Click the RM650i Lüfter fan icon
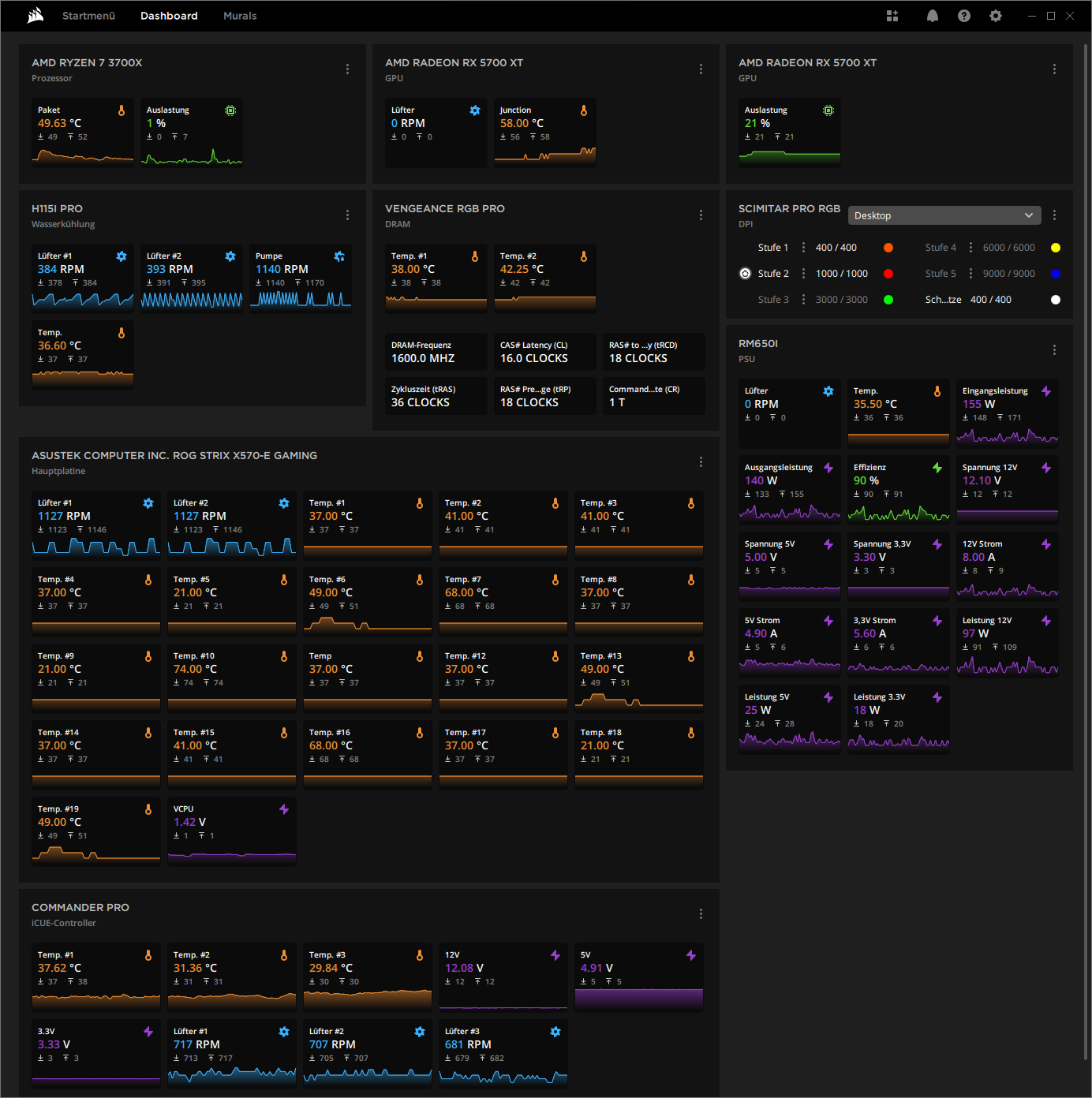 click(828, 392)
